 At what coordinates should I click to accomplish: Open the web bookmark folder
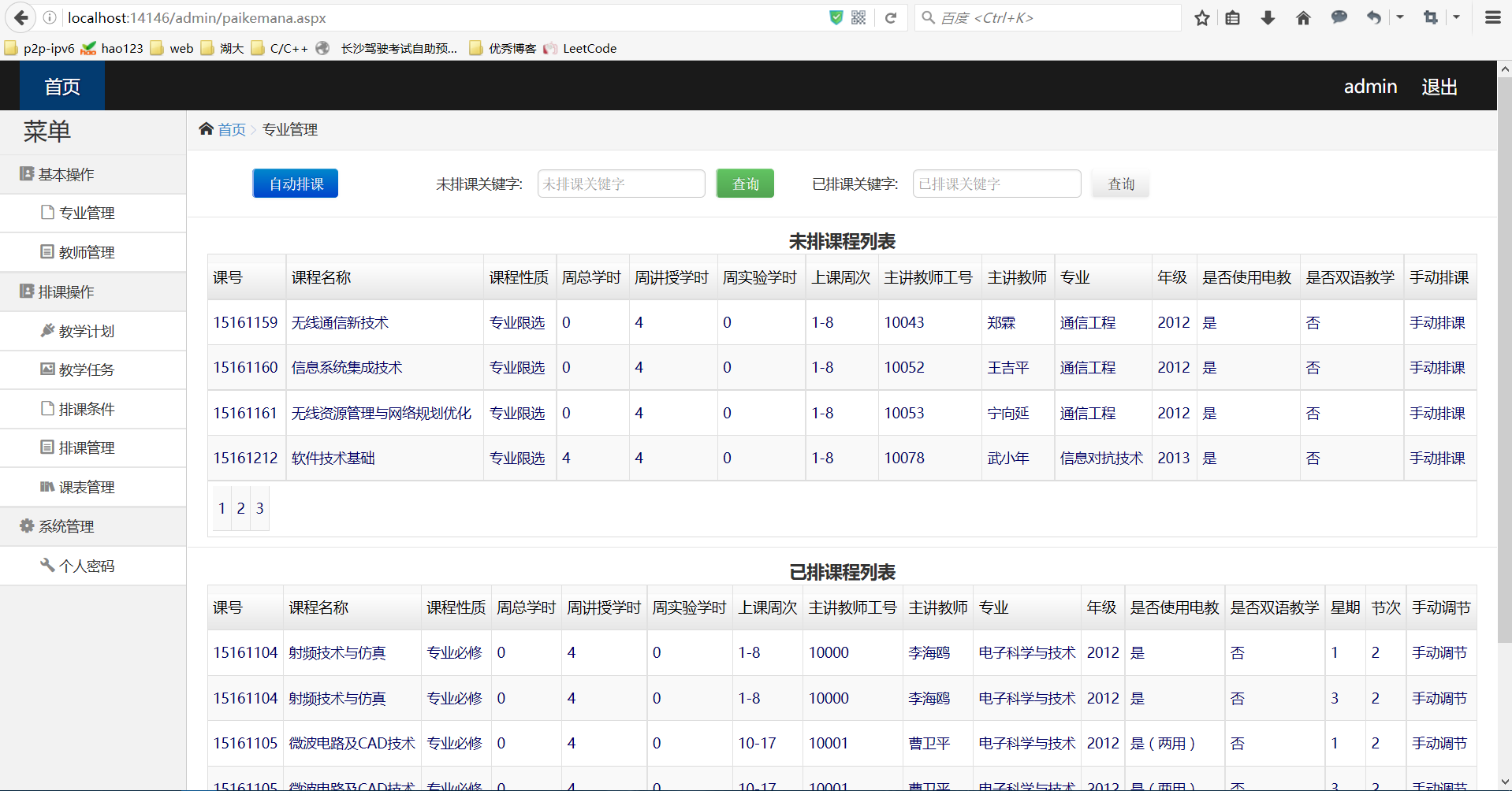pyautogui.click(x=172, y=48)
